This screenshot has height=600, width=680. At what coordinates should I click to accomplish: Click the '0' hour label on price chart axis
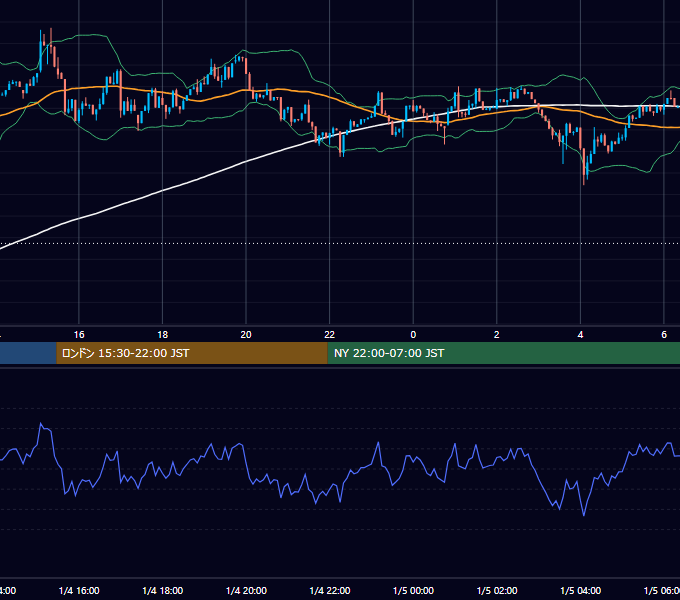coord(413,335)
